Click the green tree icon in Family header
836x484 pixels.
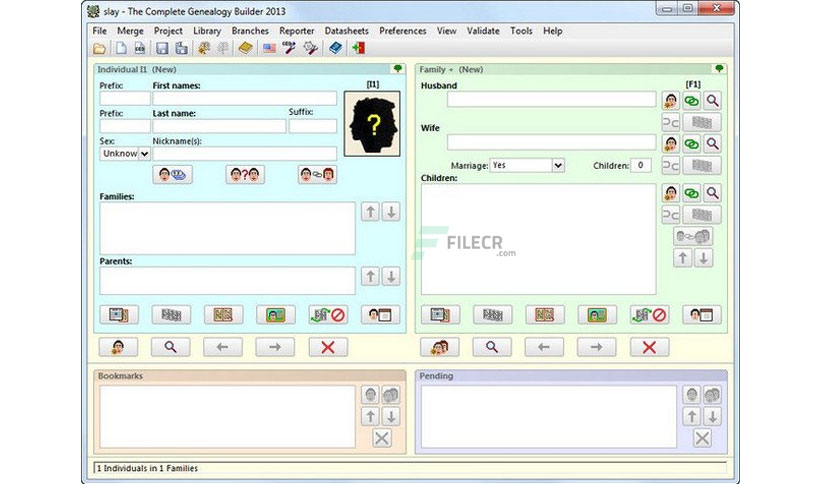pyautogui.click(x=719, y=69)
